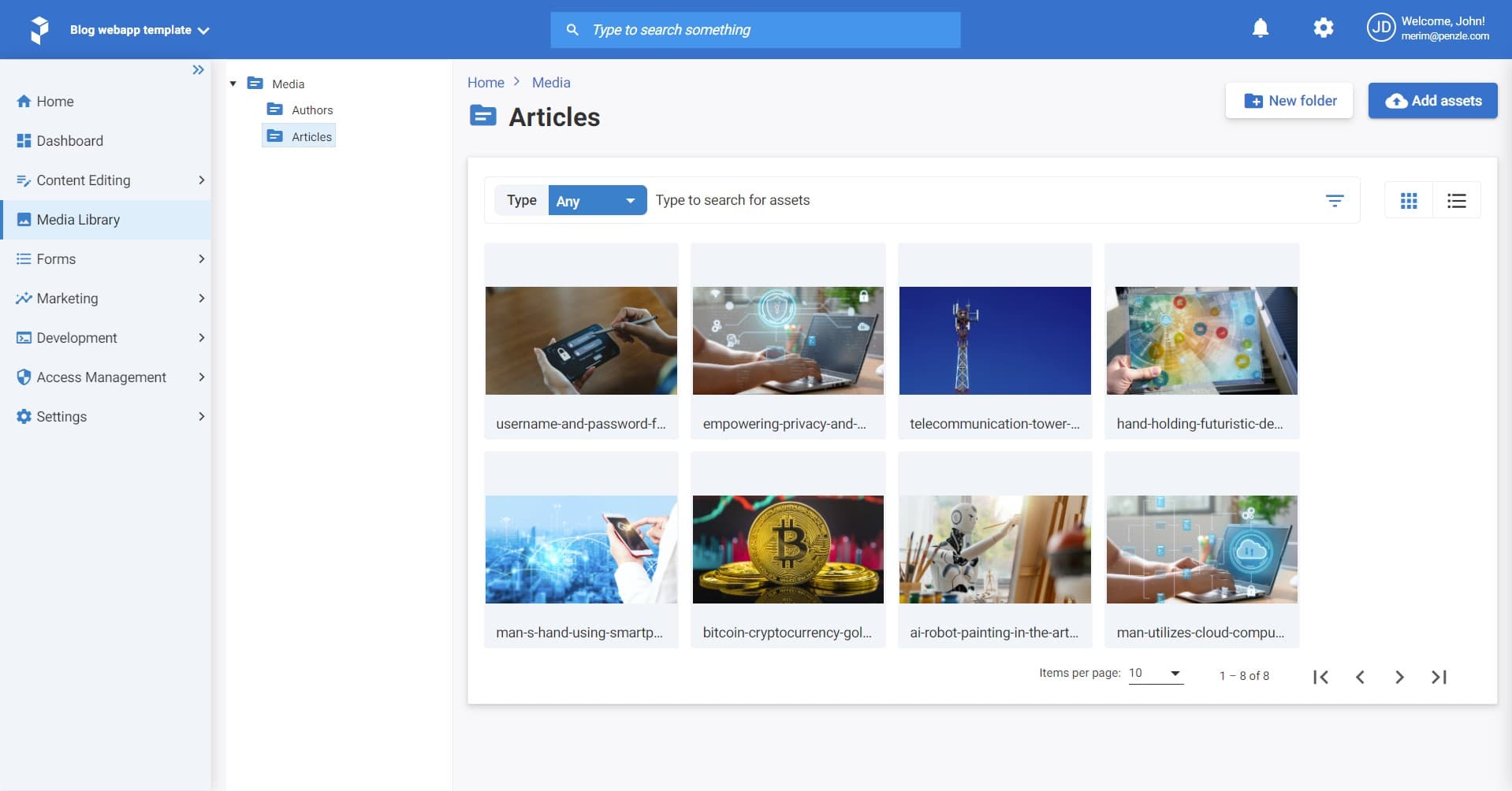Click the filter options icon
This screenshot has height=791, width=1512.
[x=1334, y=201]
